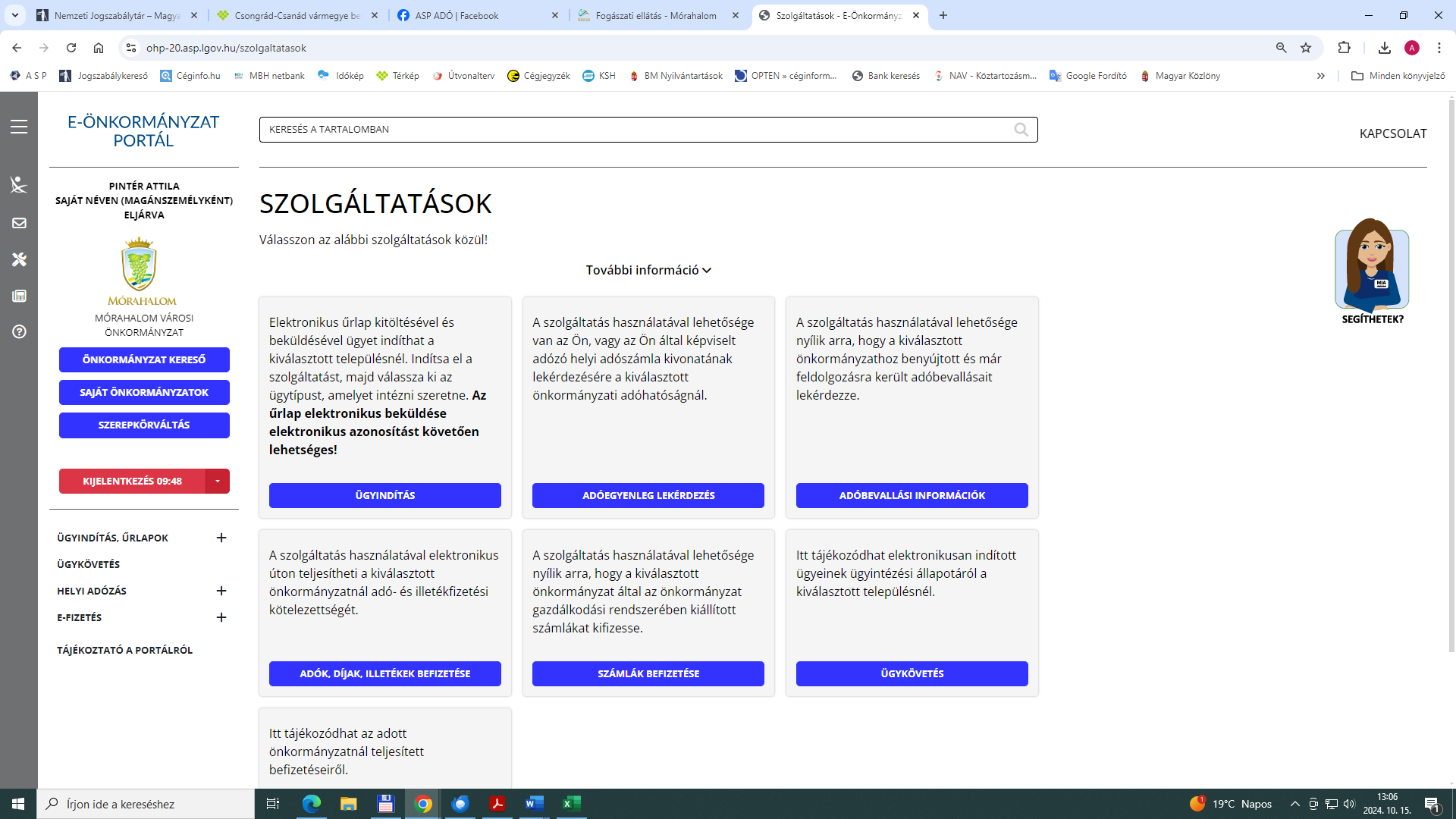Open ÜGYKÖVETÉS sidebar menu item
This screenshot has width=1456, height=819.
89,564
